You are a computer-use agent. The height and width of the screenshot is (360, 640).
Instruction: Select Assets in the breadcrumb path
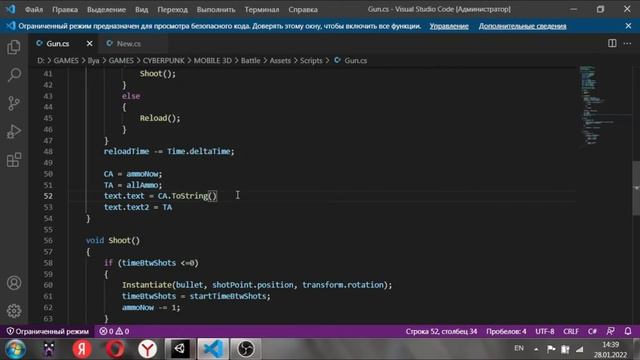pyautogui.click(x=280, y=60)
